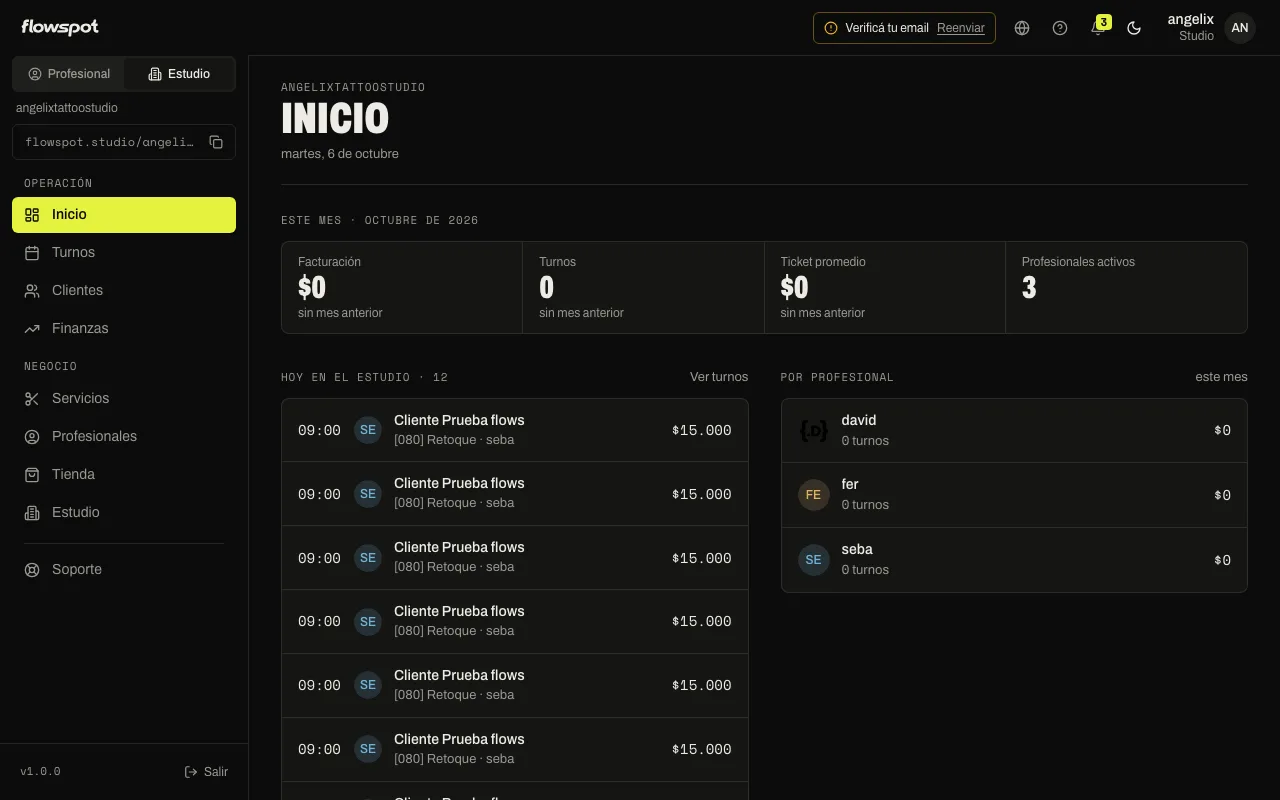The height and width of the screenshot is (800, 1280).
Task: Open the help question mark icon
Action: point(1060,28)
